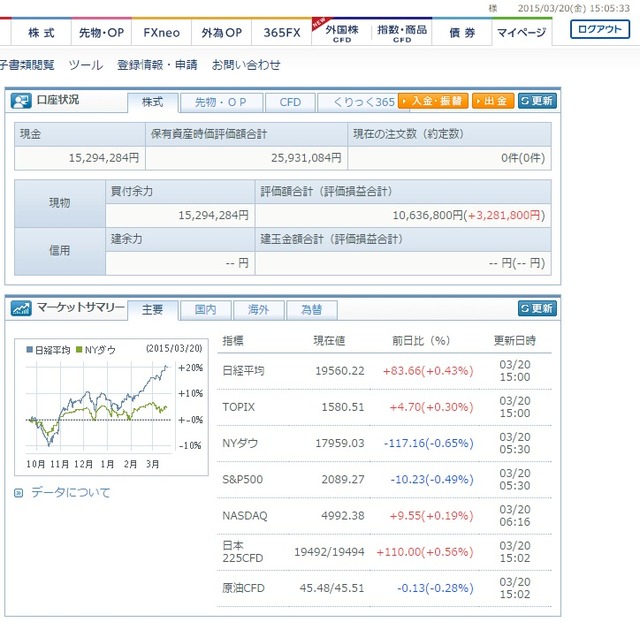Screen dimensions: 640x622
Task: Click the arrow icon beside データについて
Action: pos(18,493)
